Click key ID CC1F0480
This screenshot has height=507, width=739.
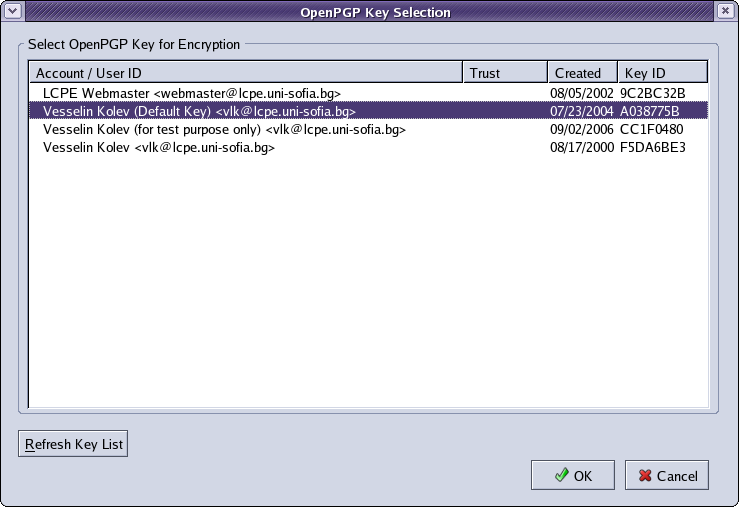coord(651,129)
